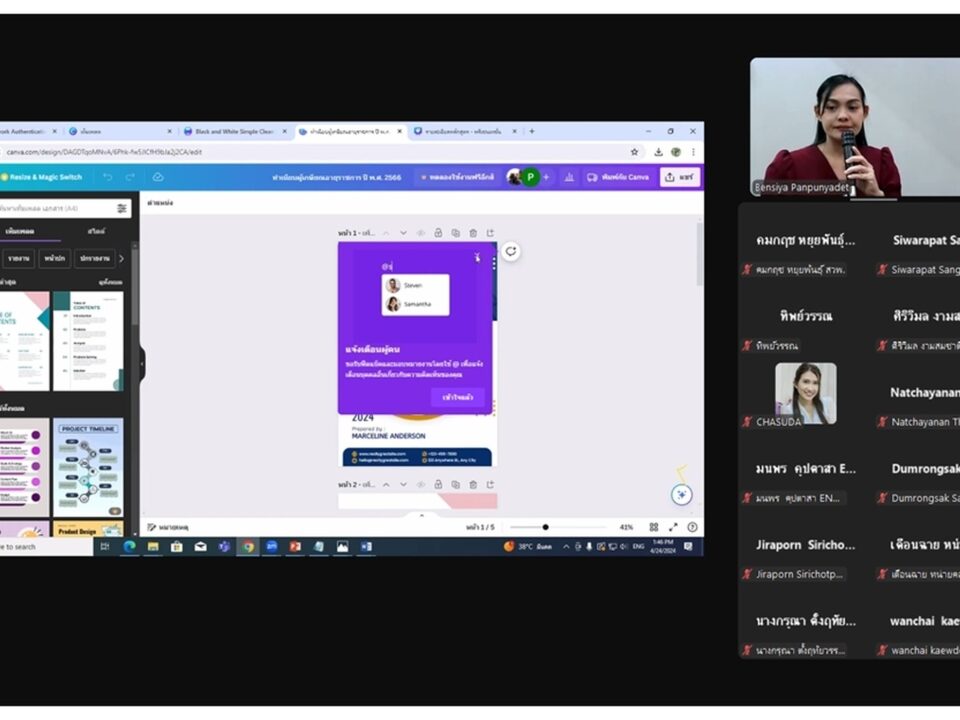
Task: Toggle page 2 visibility eye icon
Action: tap(421, 484)
